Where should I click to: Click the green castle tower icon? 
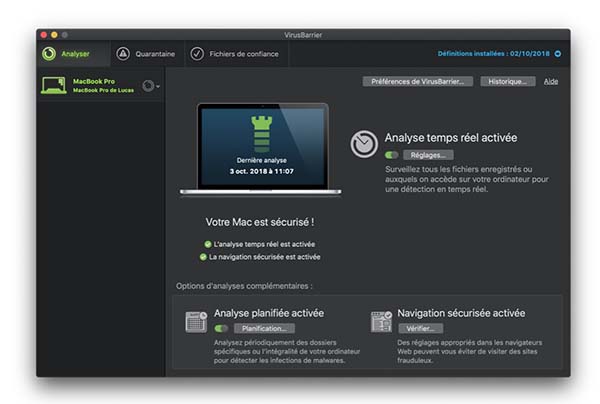point(262,134)
